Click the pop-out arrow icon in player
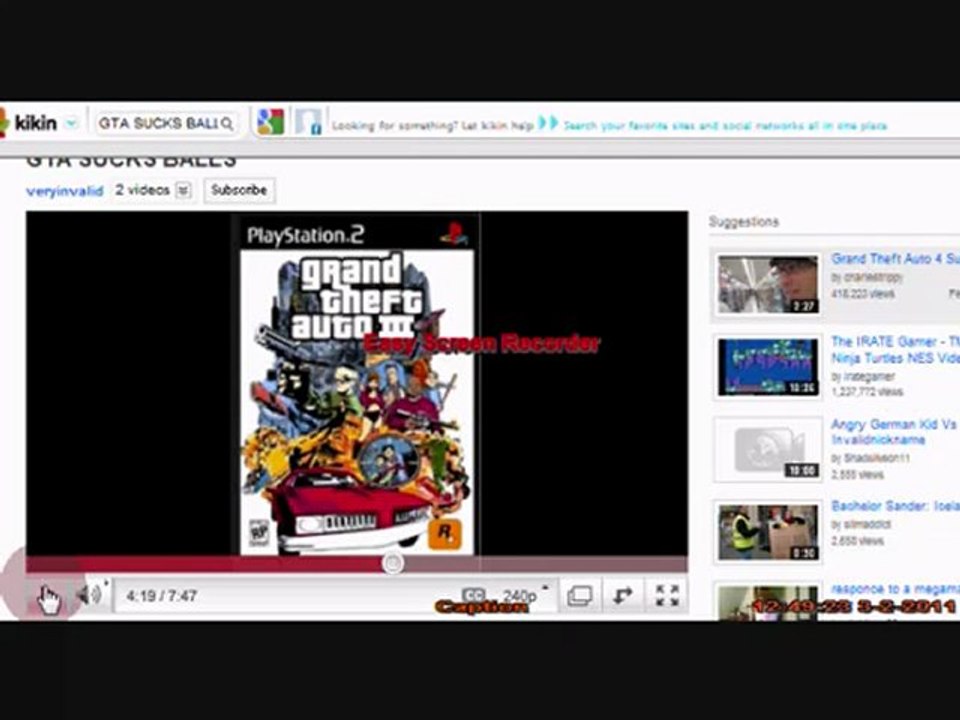This screenshot has height=720, width=960. pos(623,595)
